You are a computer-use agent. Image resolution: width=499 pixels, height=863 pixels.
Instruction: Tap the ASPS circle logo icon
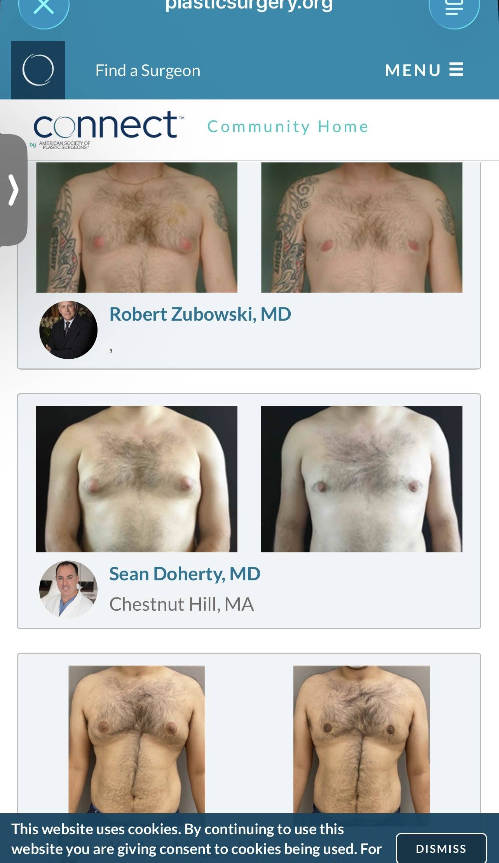[x=38, y=70]
